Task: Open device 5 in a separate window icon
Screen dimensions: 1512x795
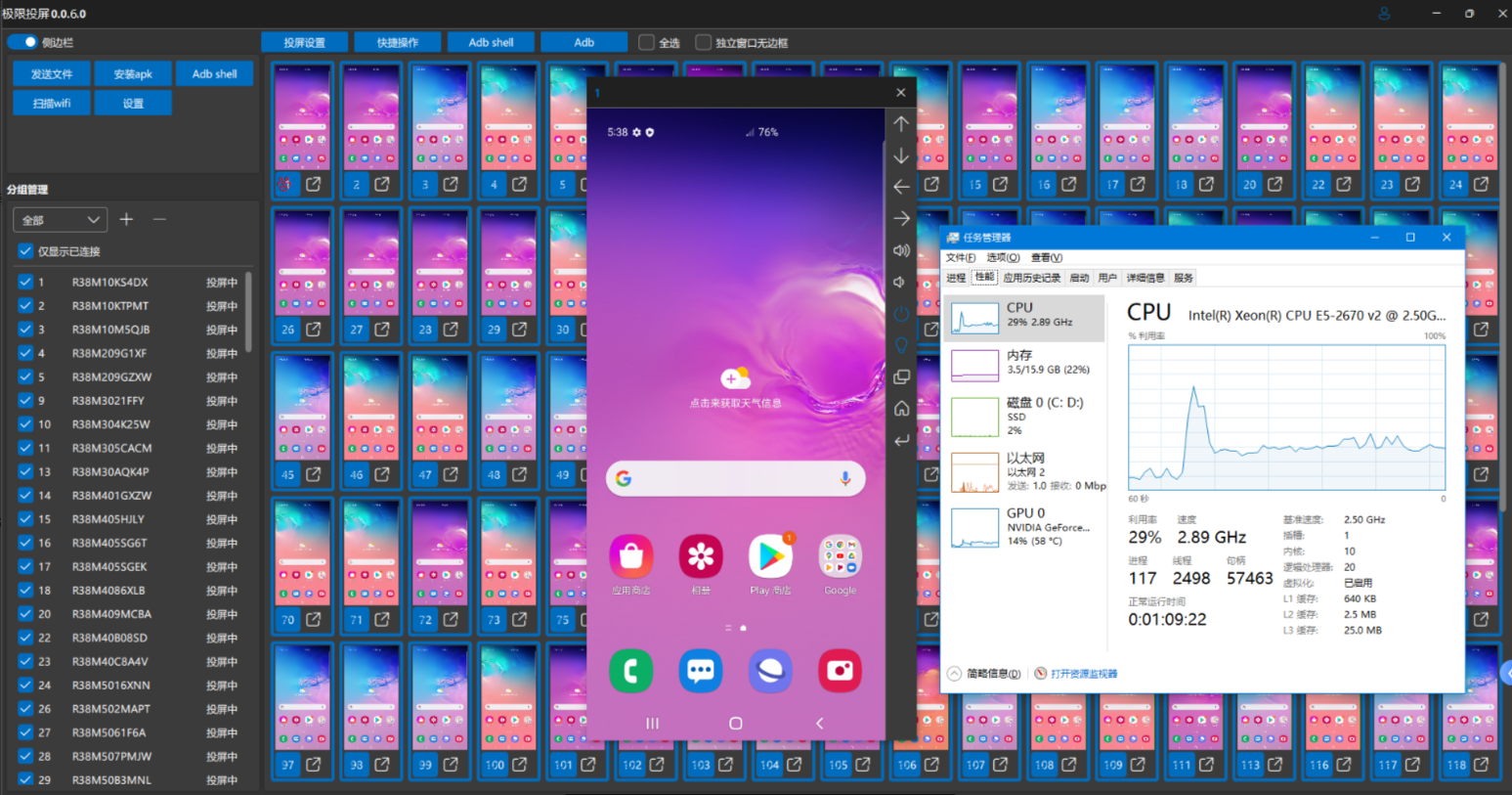Action: click(x=583, y=184)
